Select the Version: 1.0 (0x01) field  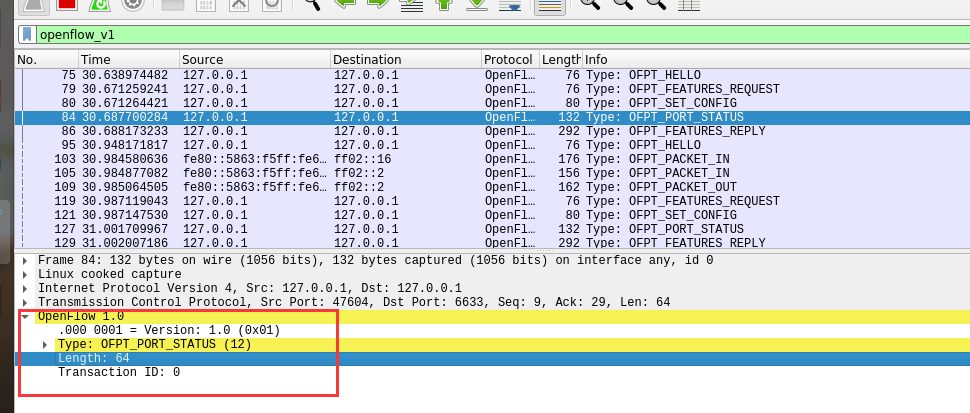492,330
